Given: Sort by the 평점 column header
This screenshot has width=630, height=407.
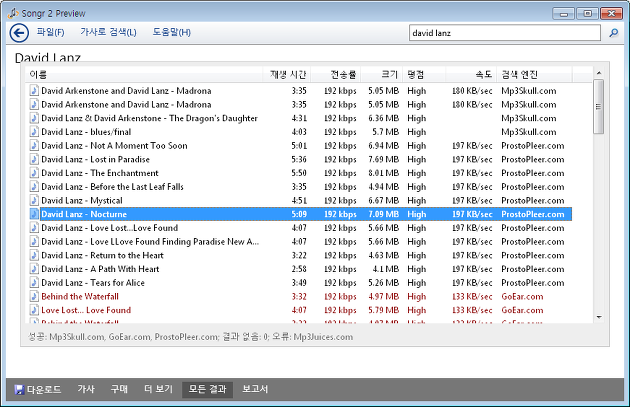Looking at the screenshot, I should click(x=424, y=74).
